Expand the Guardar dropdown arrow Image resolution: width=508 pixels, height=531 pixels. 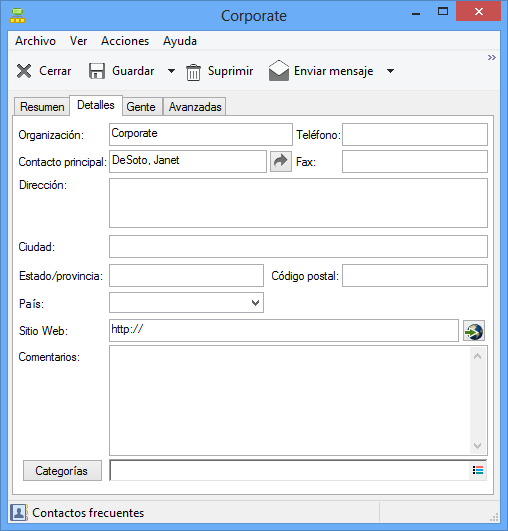click(x=171, y=71)
